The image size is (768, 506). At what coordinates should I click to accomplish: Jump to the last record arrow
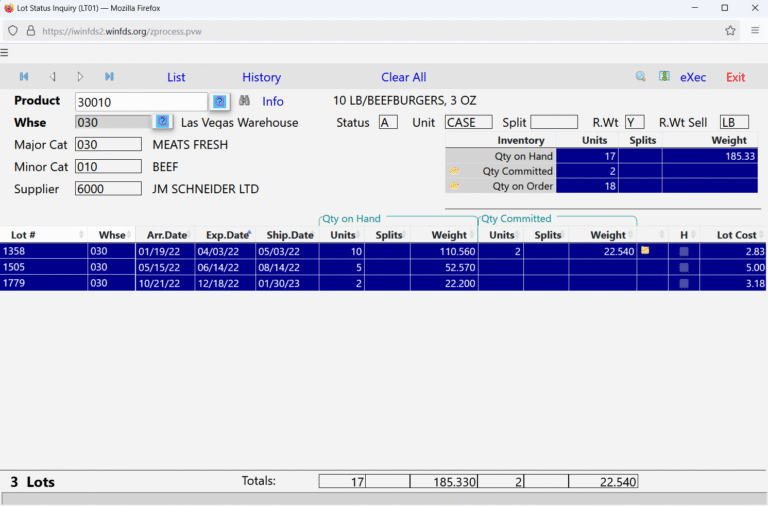[109, 77]
